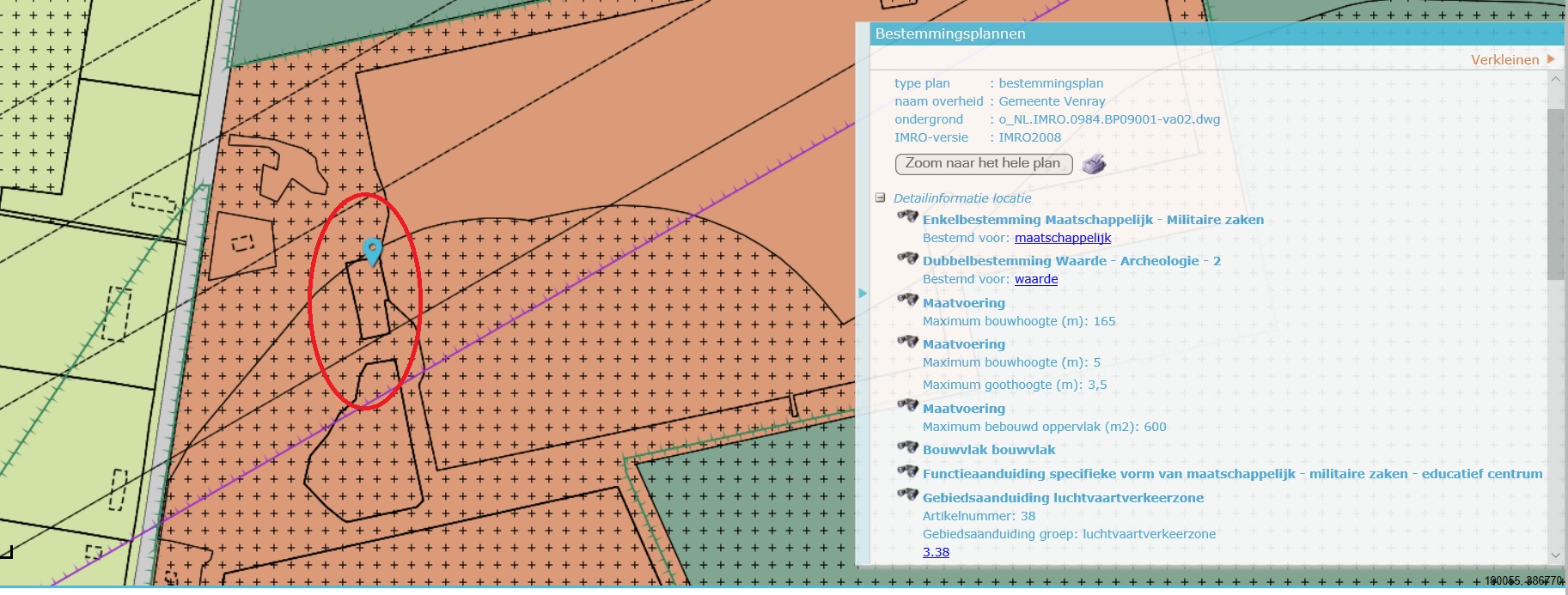Click the map coordinates readout '190065, 386770'
This screenshot has height=595, width=1568.
(1524, 581)
